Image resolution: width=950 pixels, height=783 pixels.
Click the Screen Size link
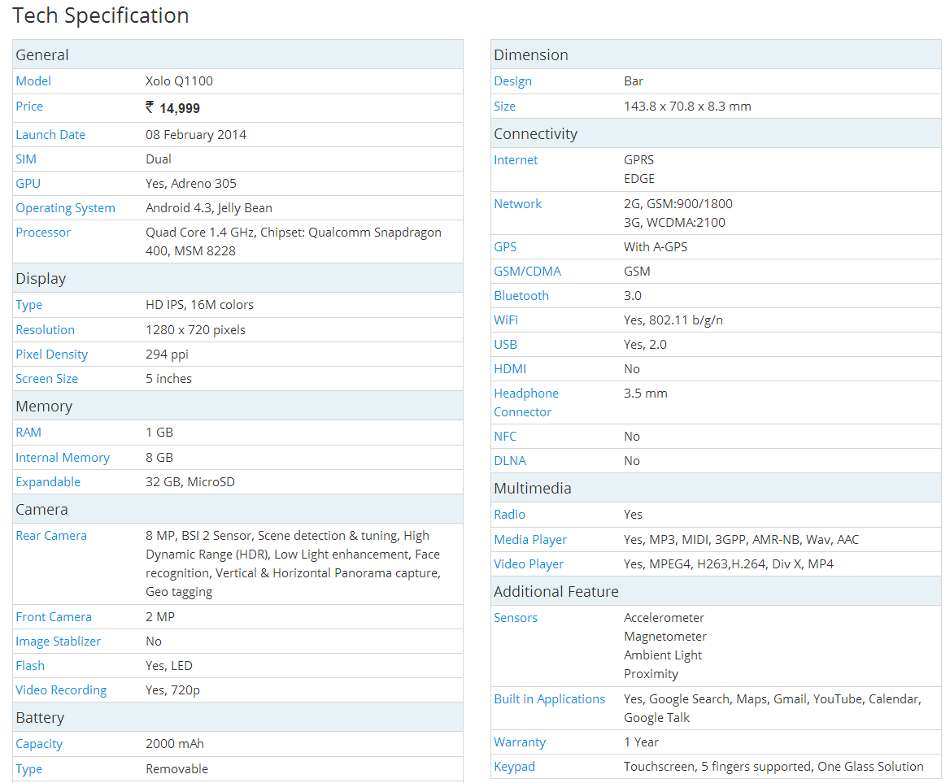click(47, 379)
